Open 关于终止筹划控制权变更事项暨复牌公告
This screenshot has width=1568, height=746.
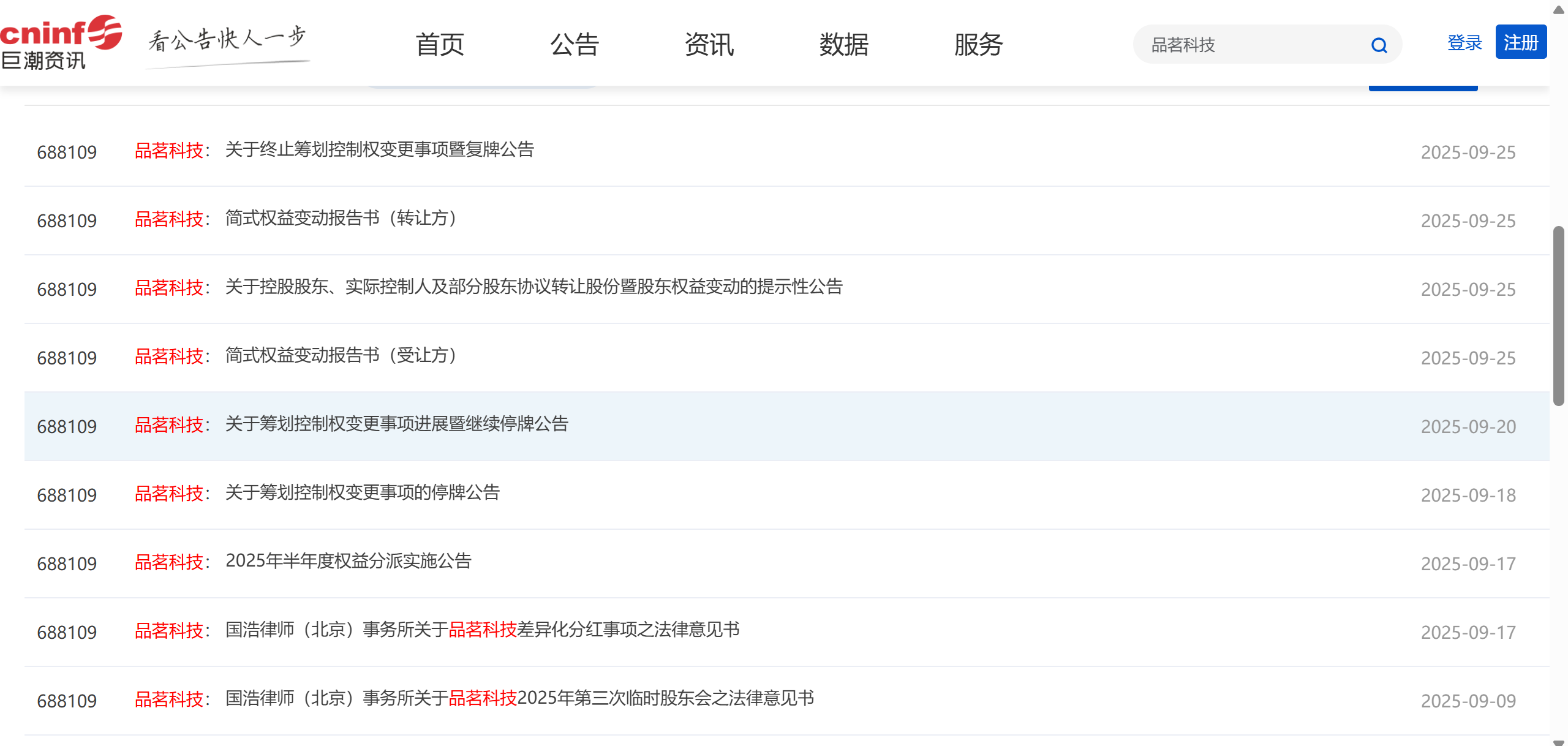[379, 150]
